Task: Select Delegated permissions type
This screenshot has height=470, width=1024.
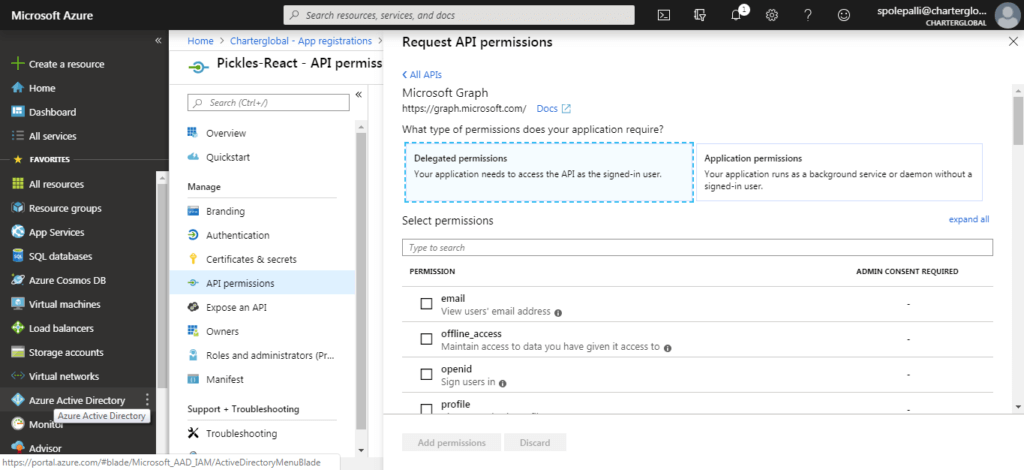Action: (548, 172)
